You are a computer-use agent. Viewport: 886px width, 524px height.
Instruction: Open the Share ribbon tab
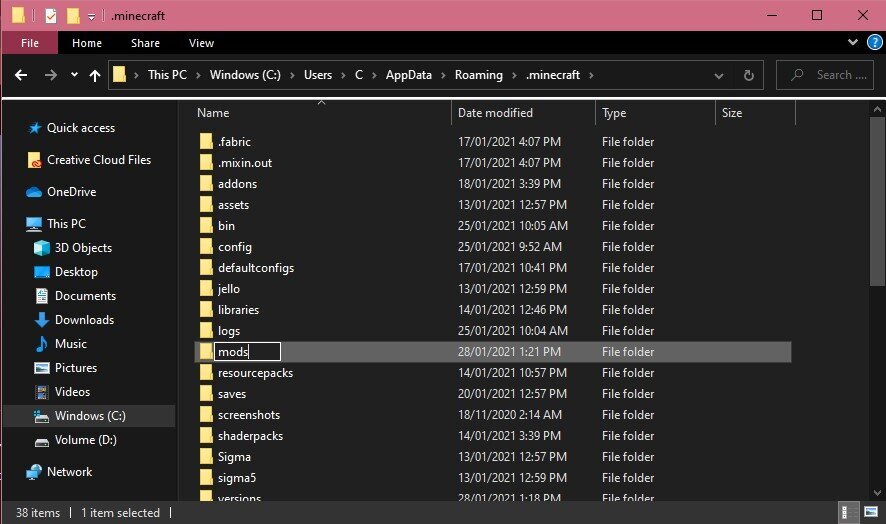[x=145, y=43]
